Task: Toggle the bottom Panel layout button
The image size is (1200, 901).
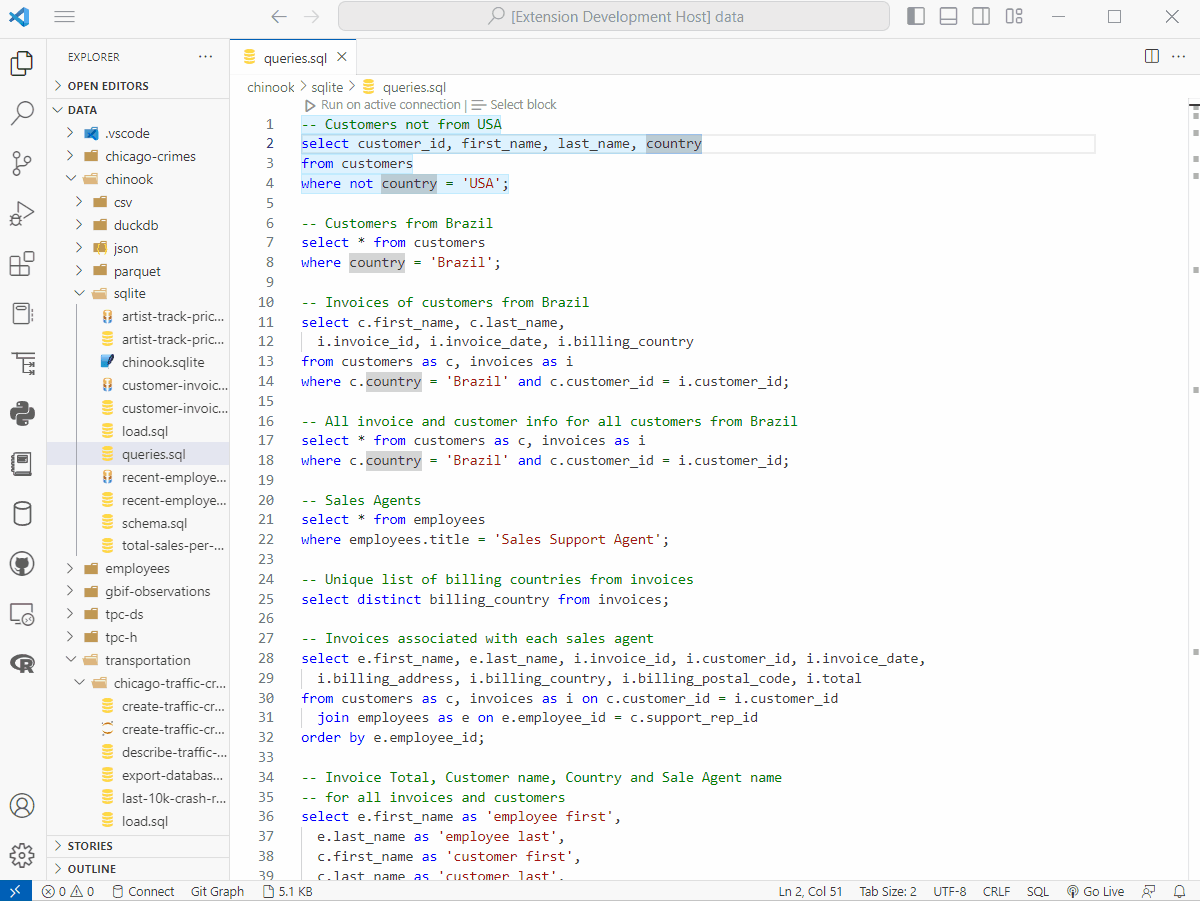Action: pos(949,16)
